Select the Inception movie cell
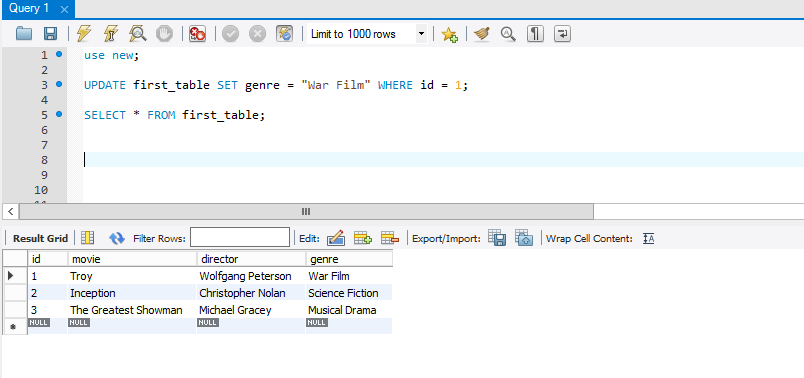 click(132, 293)
